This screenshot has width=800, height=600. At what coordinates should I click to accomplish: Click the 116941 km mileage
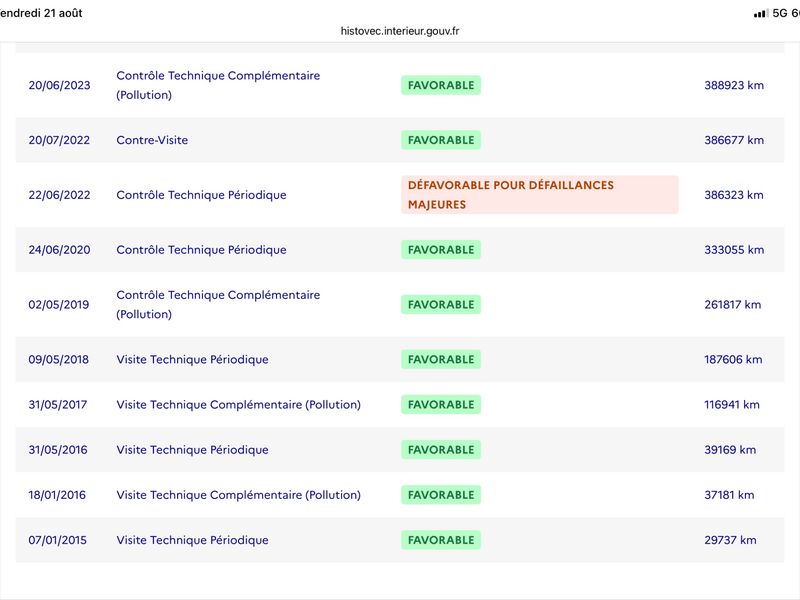pos(732,405)
